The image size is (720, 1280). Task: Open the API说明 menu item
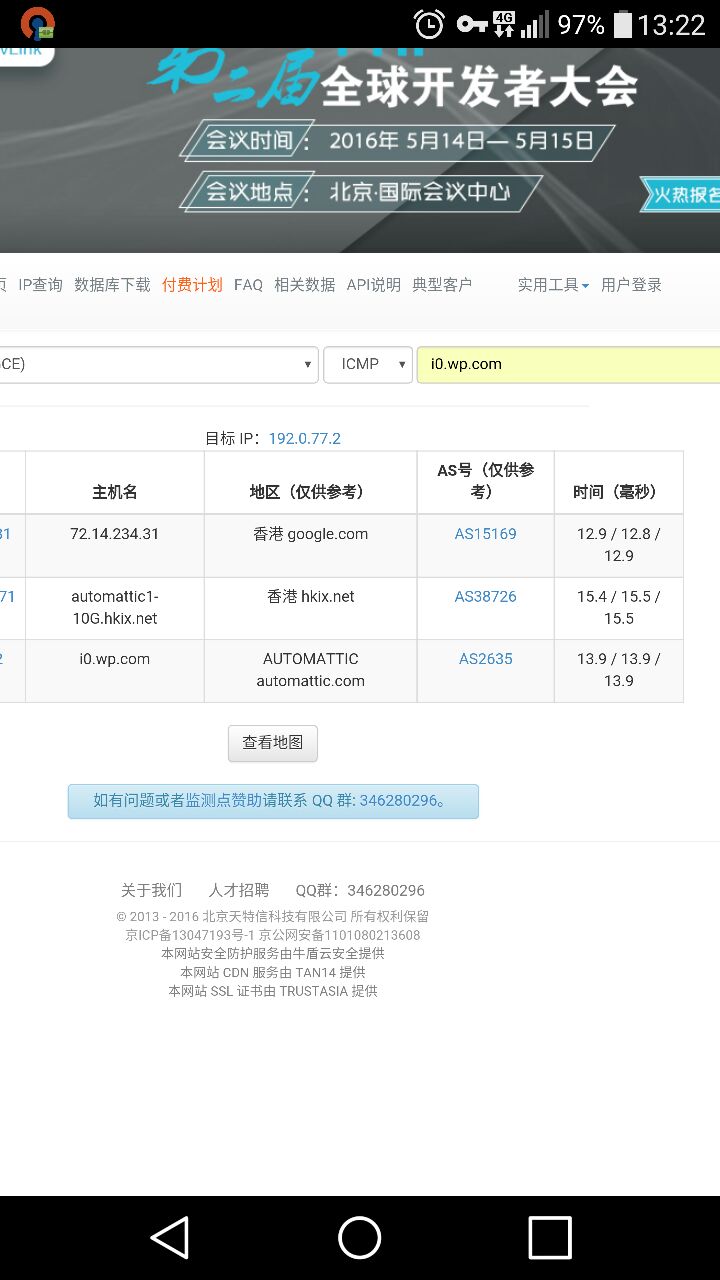pos(373,285)
